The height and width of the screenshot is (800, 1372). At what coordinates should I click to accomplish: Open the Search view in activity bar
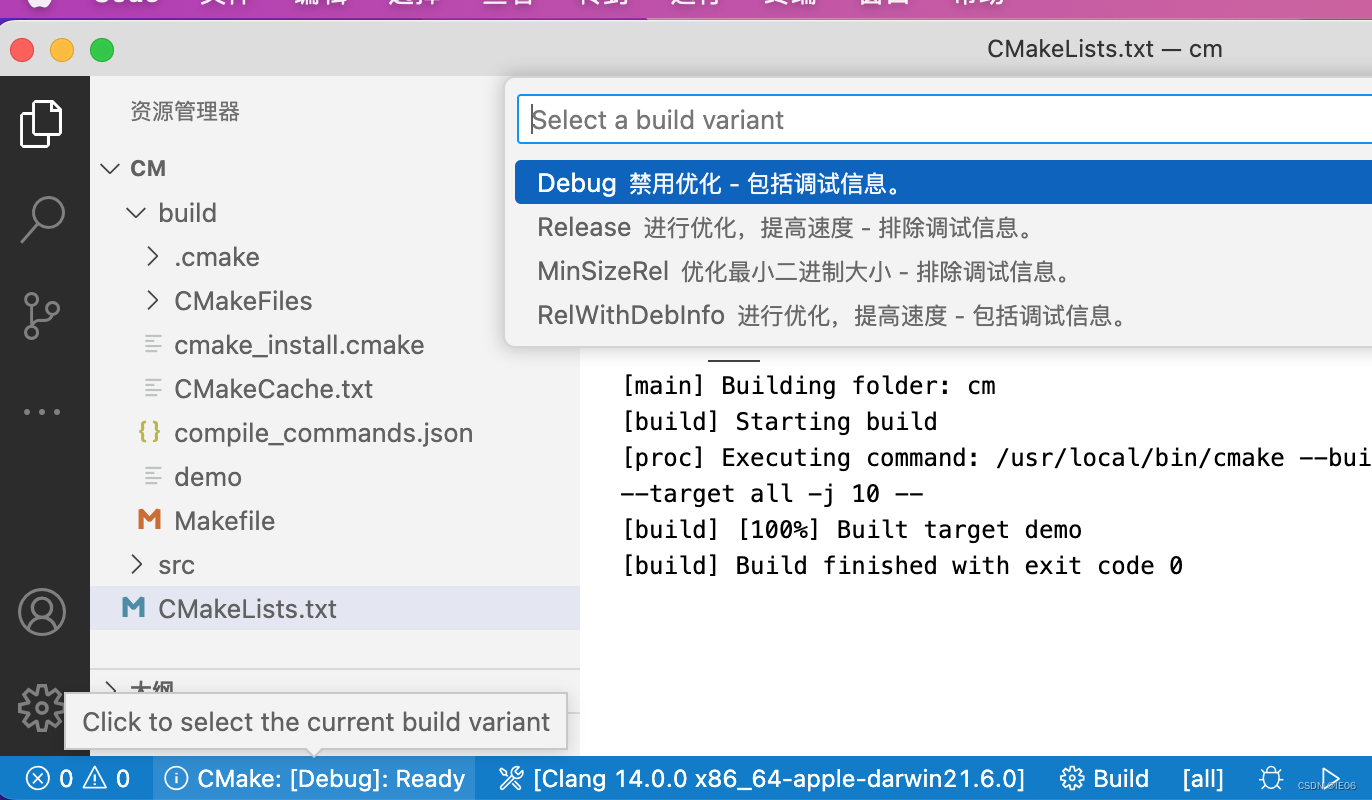(x=42, y=220)
